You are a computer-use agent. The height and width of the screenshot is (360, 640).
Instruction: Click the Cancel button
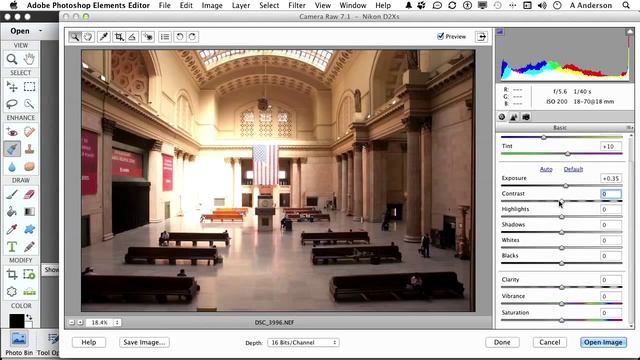(549, 342)
